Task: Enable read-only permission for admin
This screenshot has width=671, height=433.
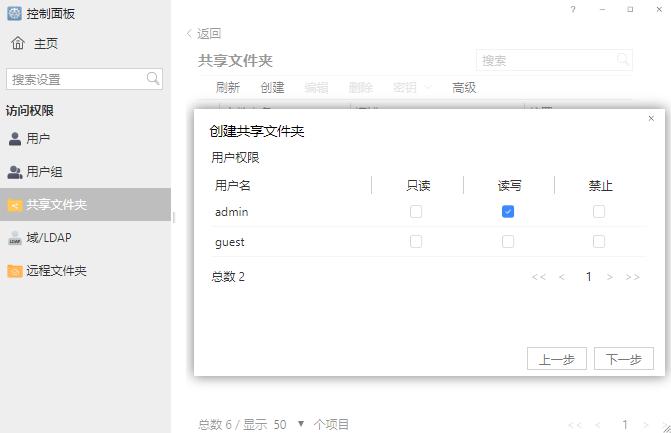Action: coord(416,212)
